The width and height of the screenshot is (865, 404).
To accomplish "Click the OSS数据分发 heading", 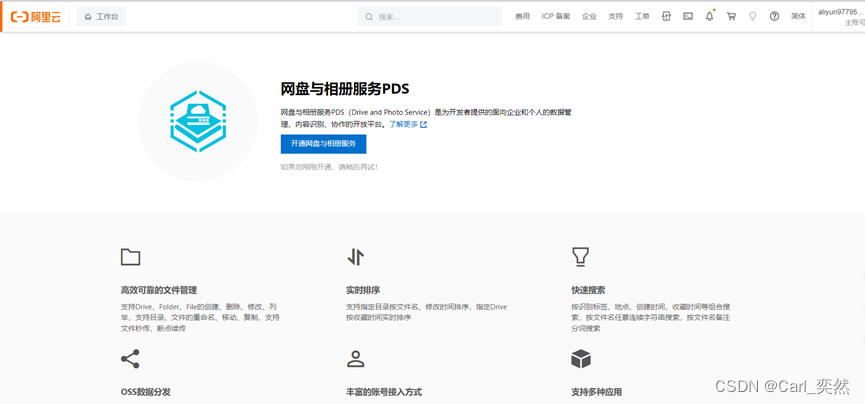I will (x=146, y=392).
